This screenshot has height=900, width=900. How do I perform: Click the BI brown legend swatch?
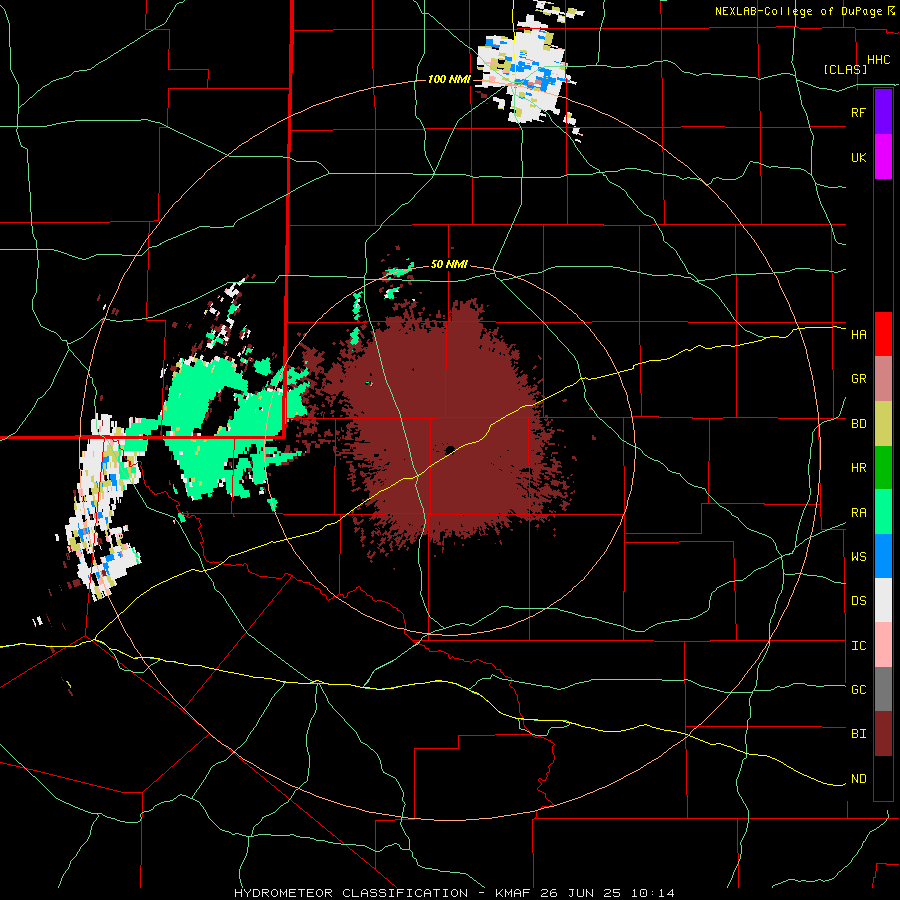[883, 734]
